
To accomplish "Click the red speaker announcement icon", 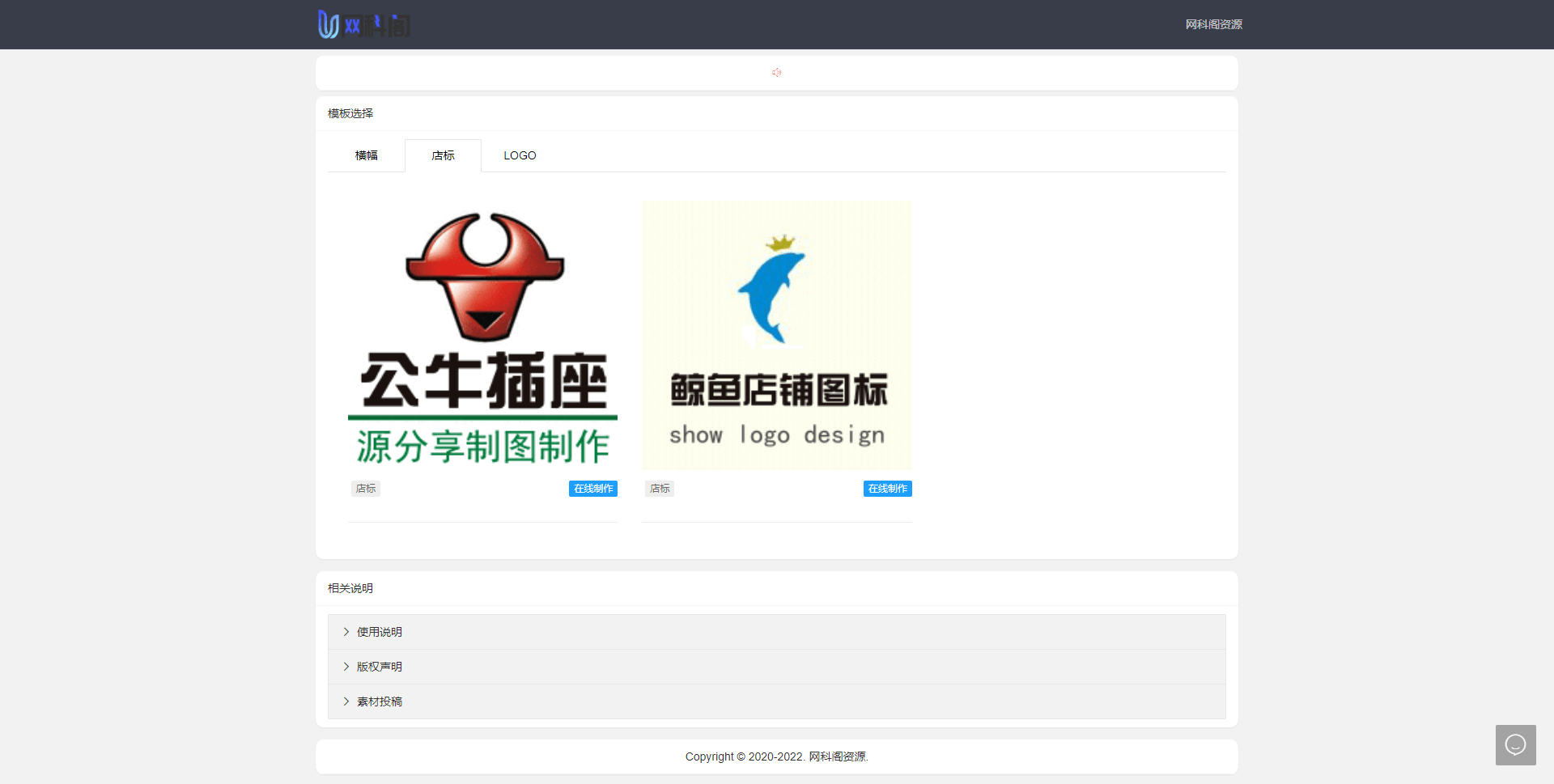I will (776, 73).
